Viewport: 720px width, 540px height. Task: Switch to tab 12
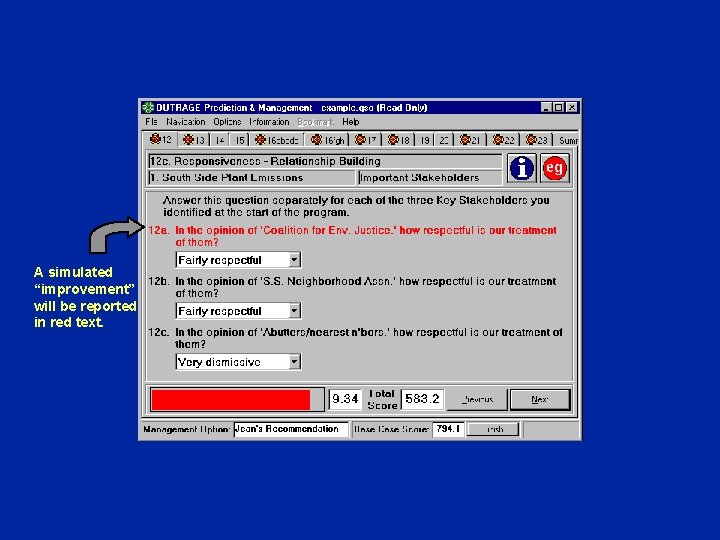(160, 139)
